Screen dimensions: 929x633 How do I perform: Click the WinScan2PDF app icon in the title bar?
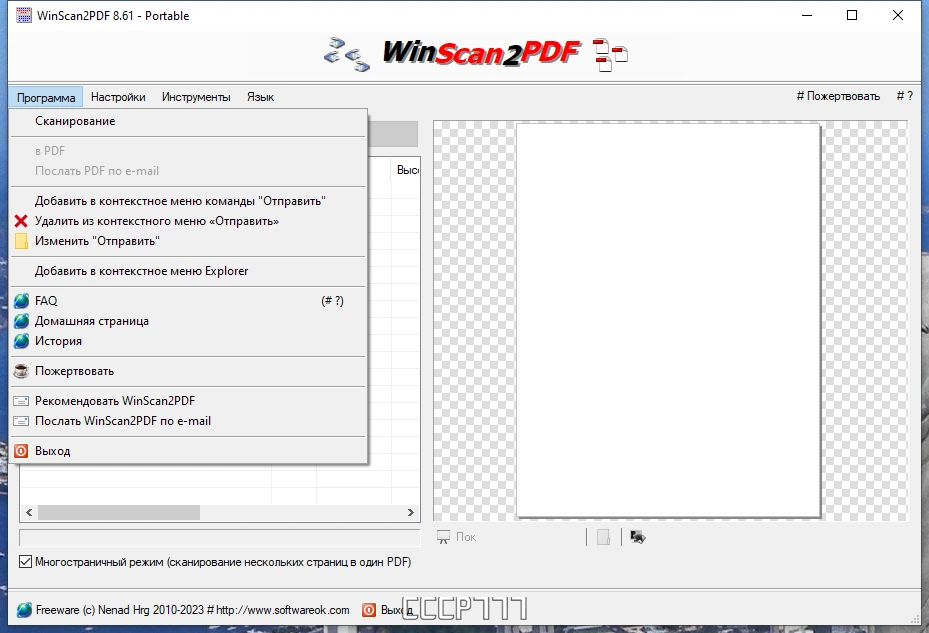(24, 15)
